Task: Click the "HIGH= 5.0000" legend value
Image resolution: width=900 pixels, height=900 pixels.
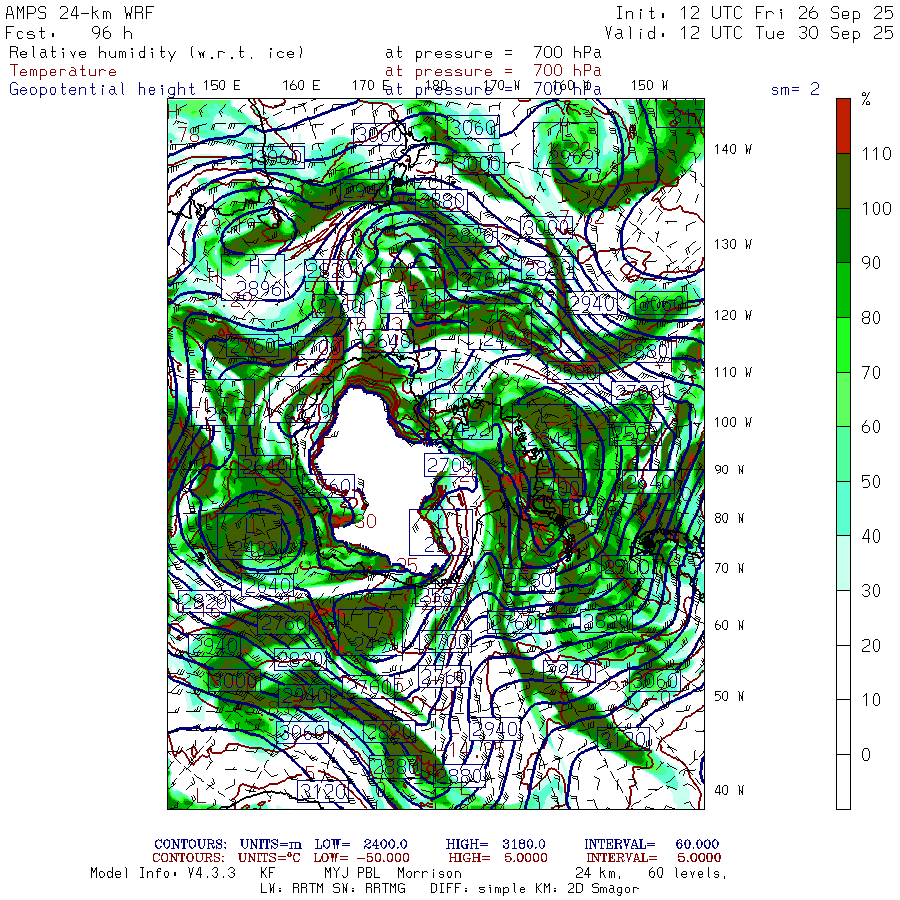Action: point(498,858)
